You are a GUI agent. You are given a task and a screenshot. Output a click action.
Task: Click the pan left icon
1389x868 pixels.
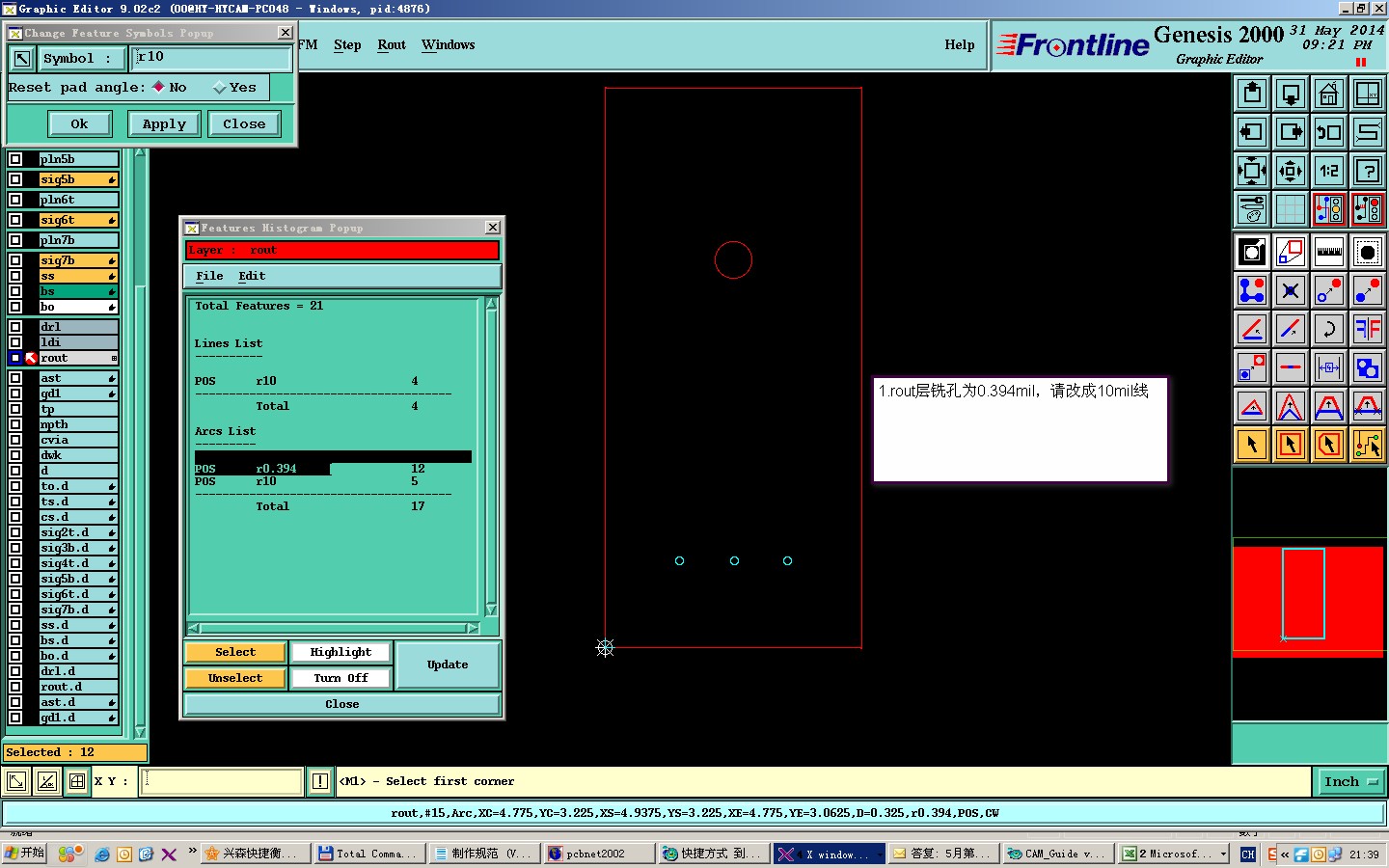[x=1252, y=132]
